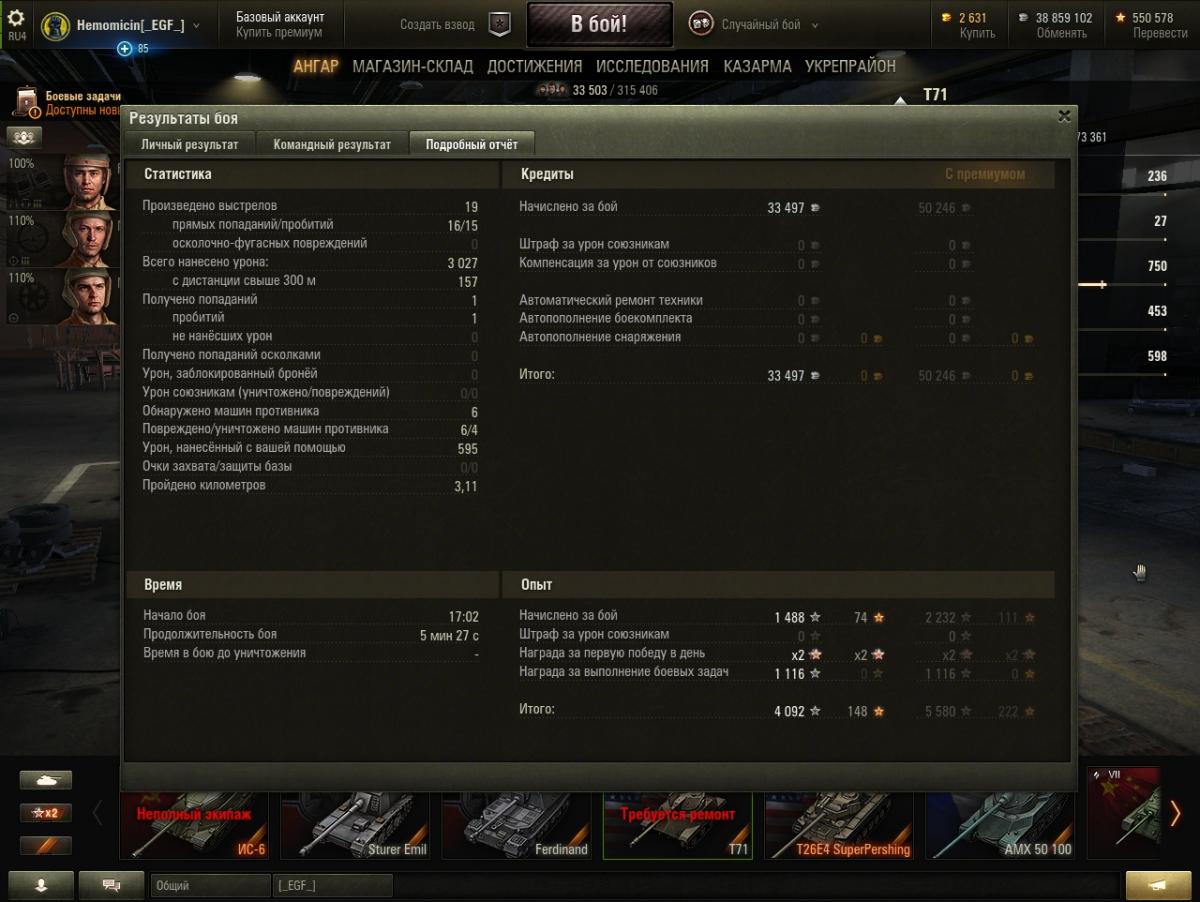This screenshot has width=1200, height=902.
Task: Go to next tanks in carousel
Action: click(x=1175, y=813)
